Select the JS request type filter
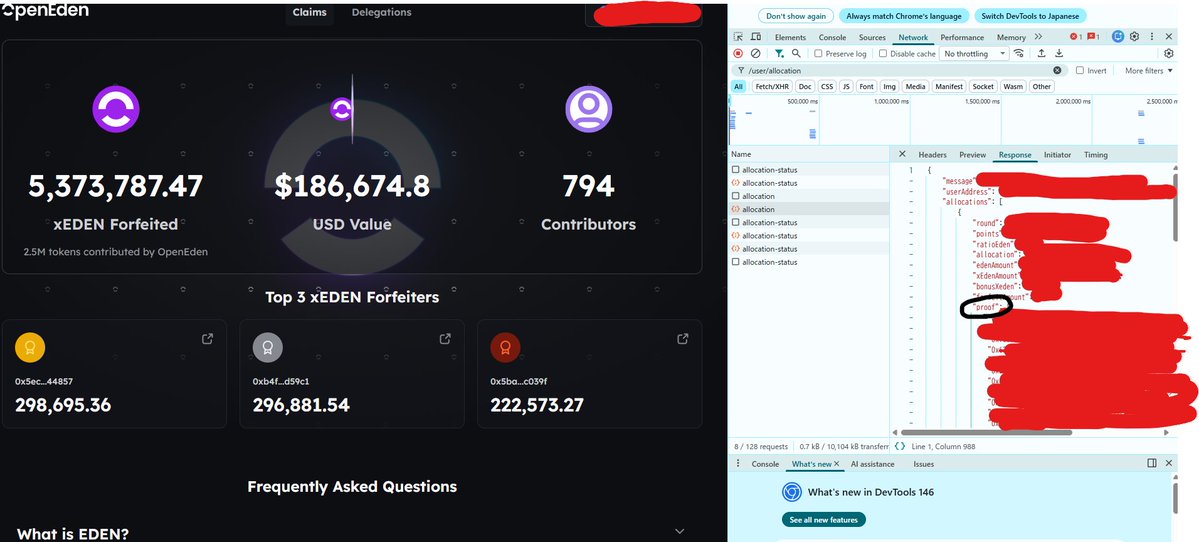The image size is (1199, 542). click(x=846, y=86)
